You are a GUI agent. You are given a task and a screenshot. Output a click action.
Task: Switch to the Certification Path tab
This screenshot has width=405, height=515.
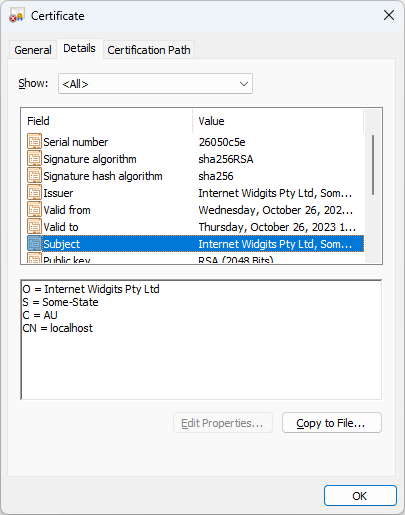[149, 50]
